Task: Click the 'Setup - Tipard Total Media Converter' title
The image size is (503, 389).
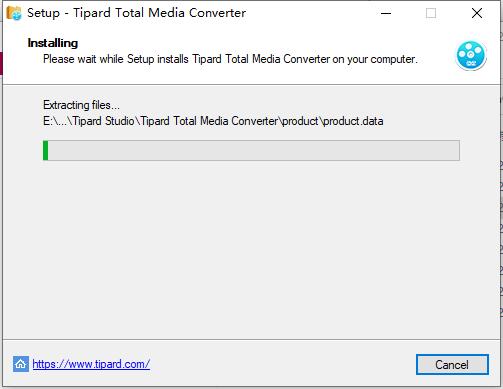Action: pos(137,13)
